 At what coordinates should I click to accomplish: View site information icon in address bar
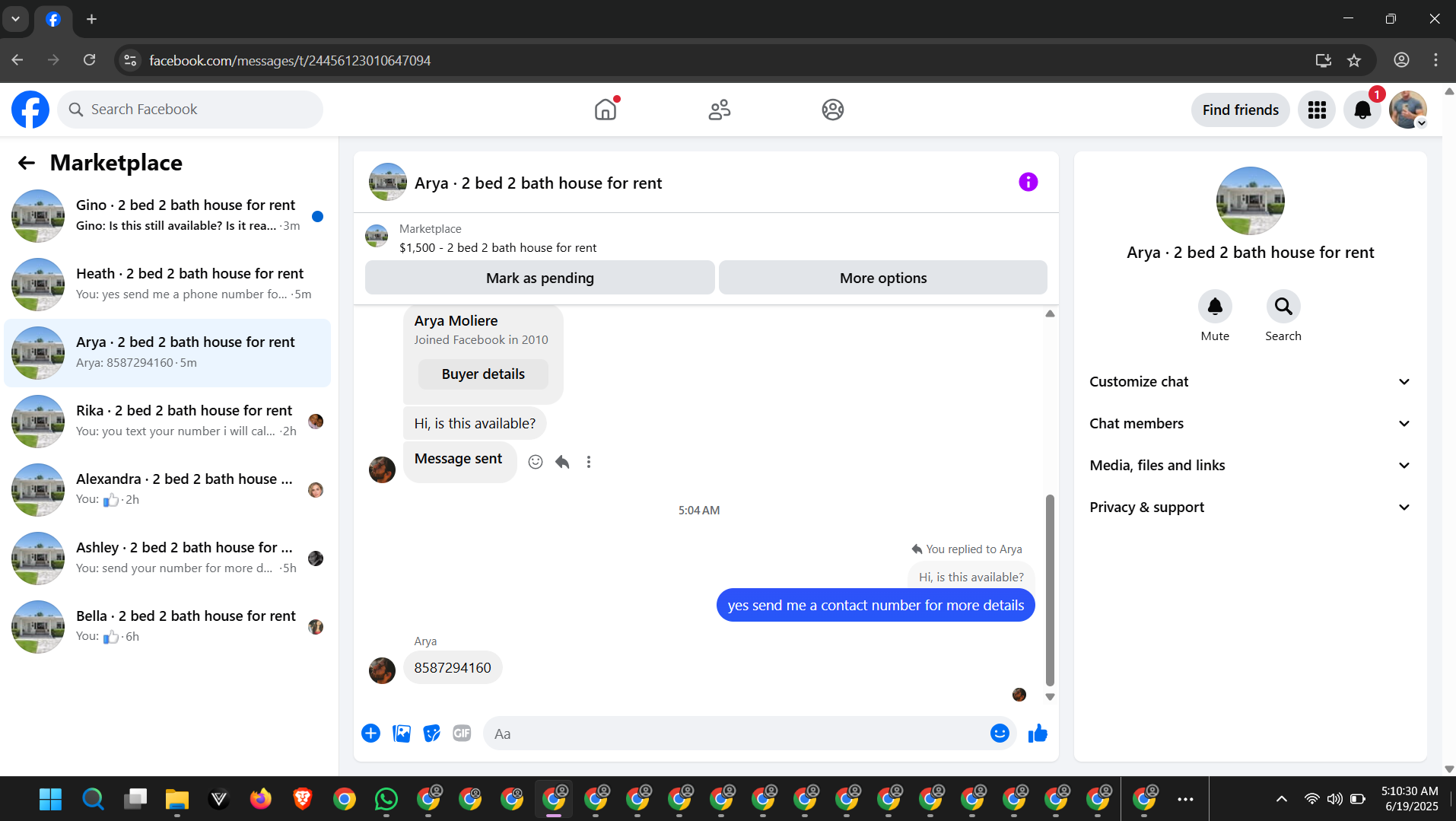[x=131, y=60]
